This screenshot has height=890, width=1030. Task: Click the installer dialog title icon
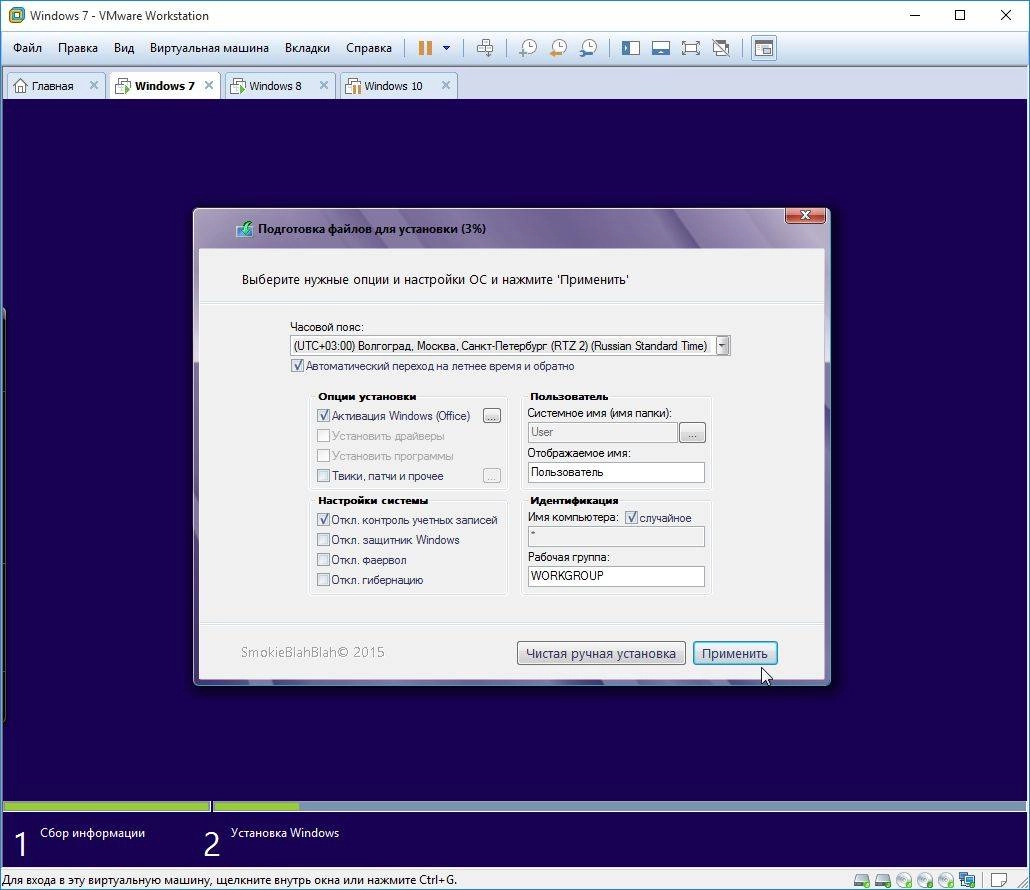pos(244,229)
